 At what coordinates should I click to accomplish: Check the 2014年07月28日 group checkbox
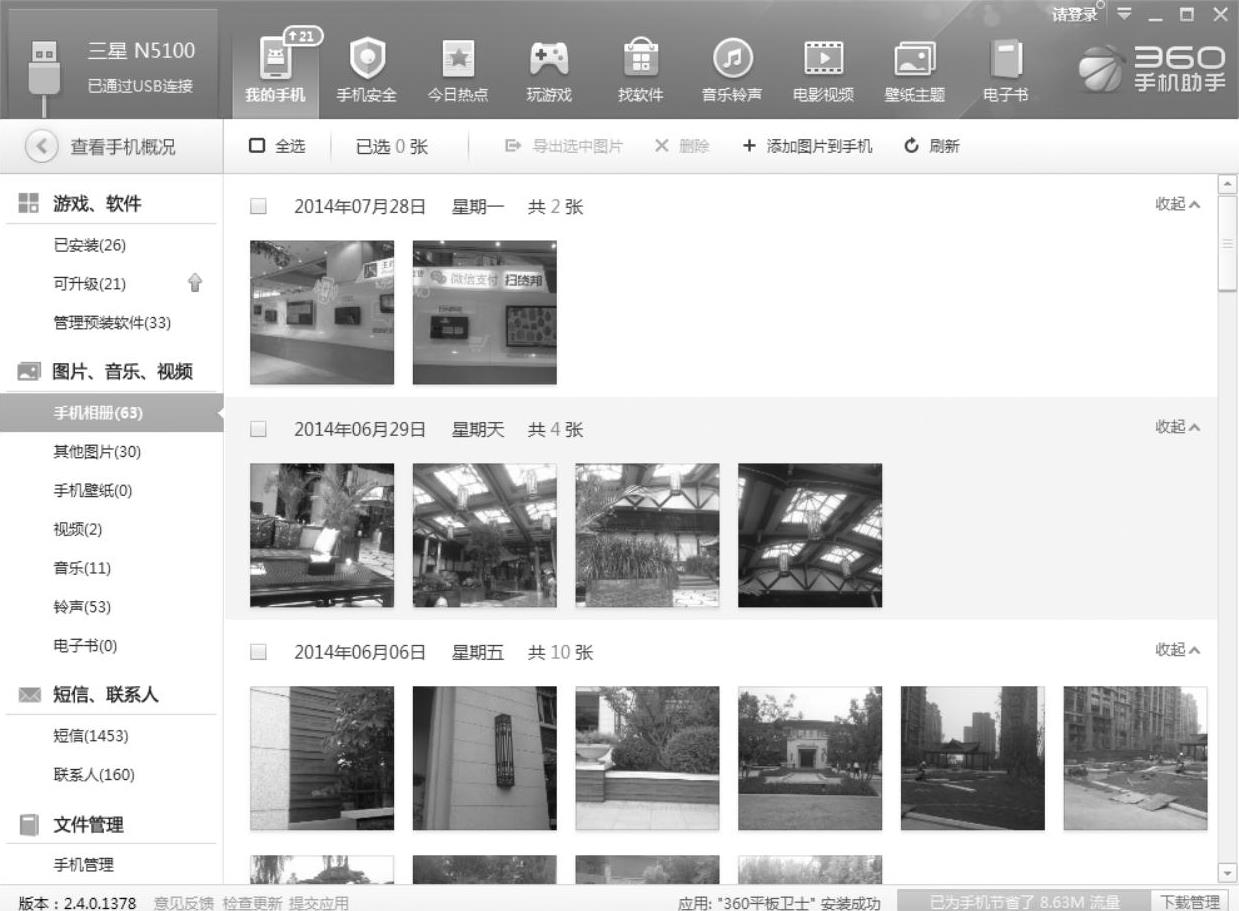(x=258, y=207)
